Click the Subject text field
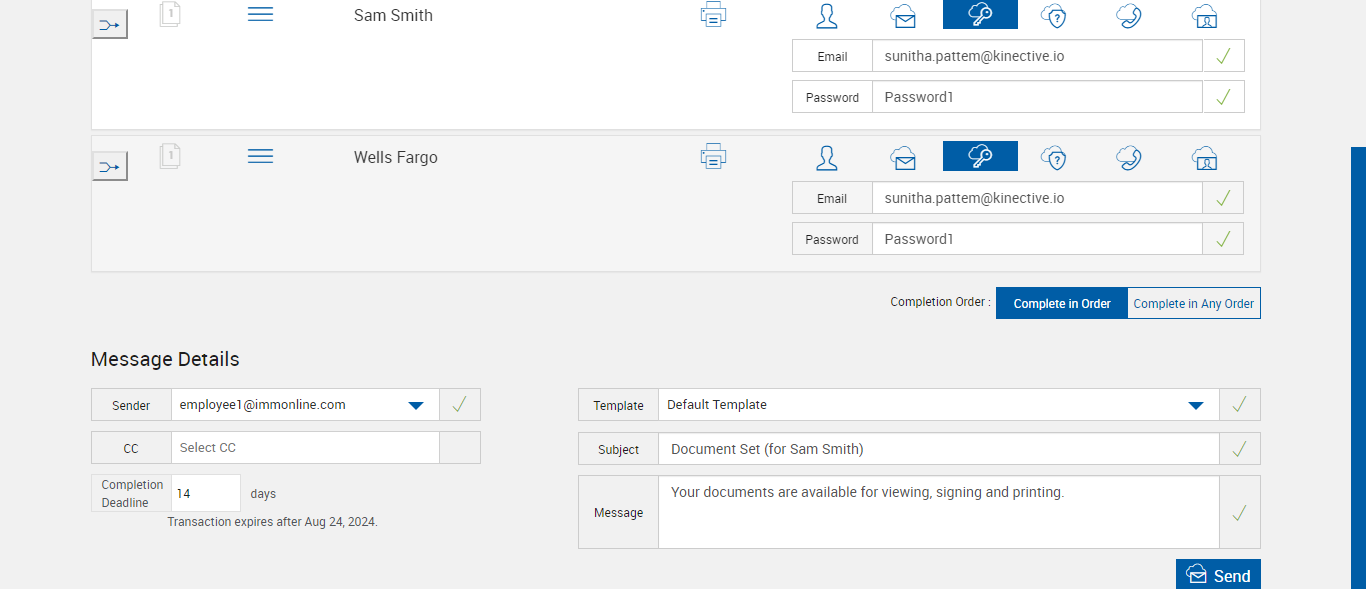1366x589 pixels. [x=938, y=450]
